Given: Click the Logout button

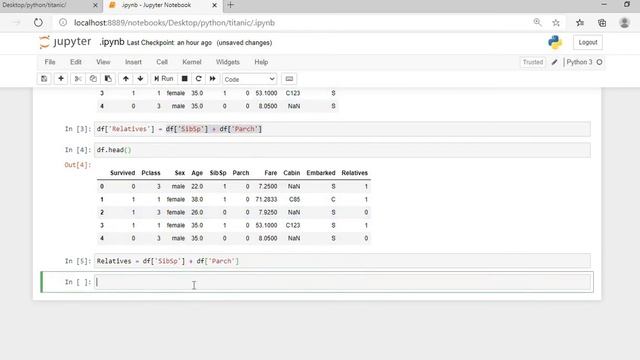Looking at the screenshot, I should (588, 42).
